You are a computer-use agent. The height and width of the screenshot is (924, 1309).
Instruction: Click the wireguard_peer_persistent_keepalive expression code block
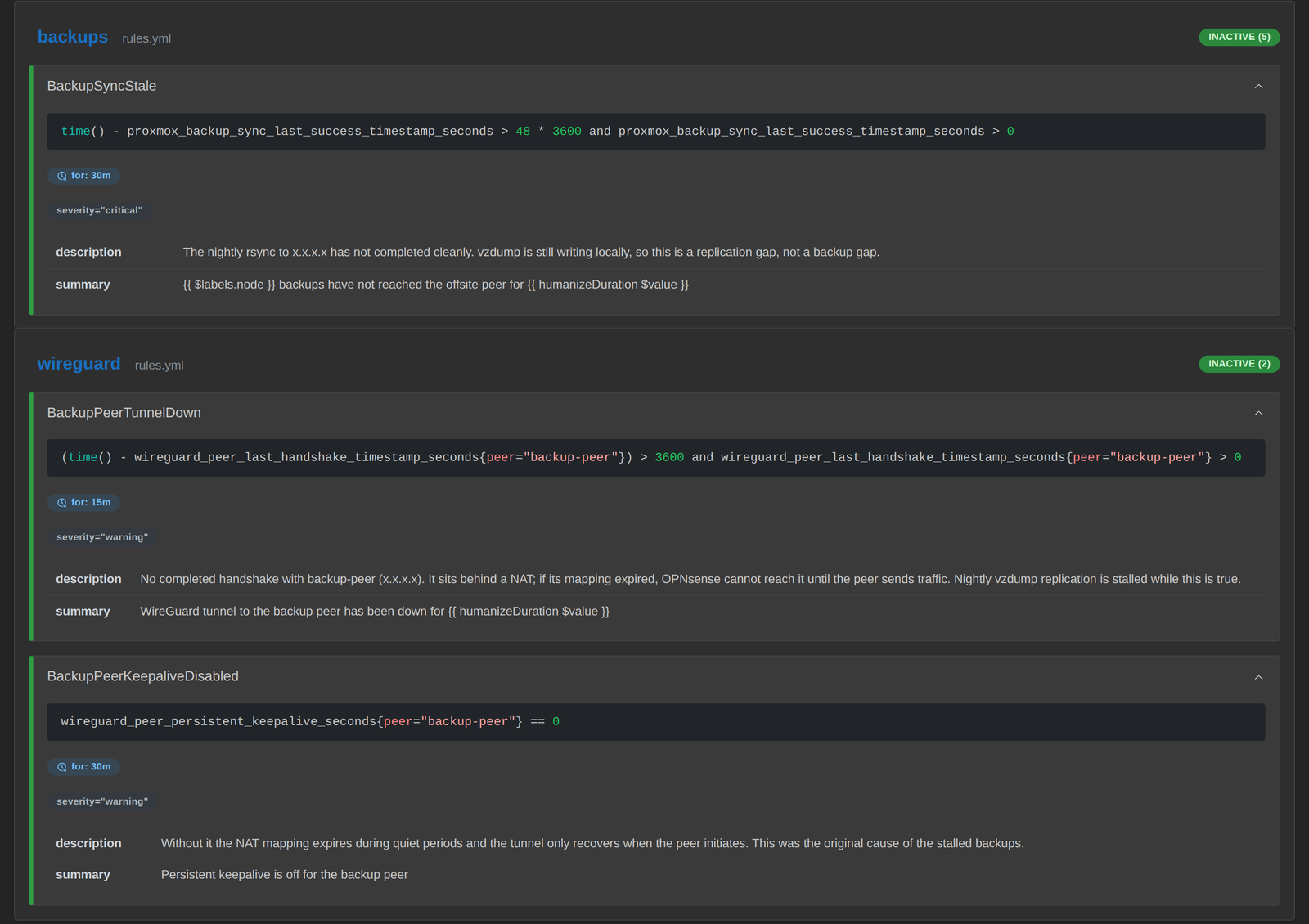pyautogui.click(x=656, y=722)
